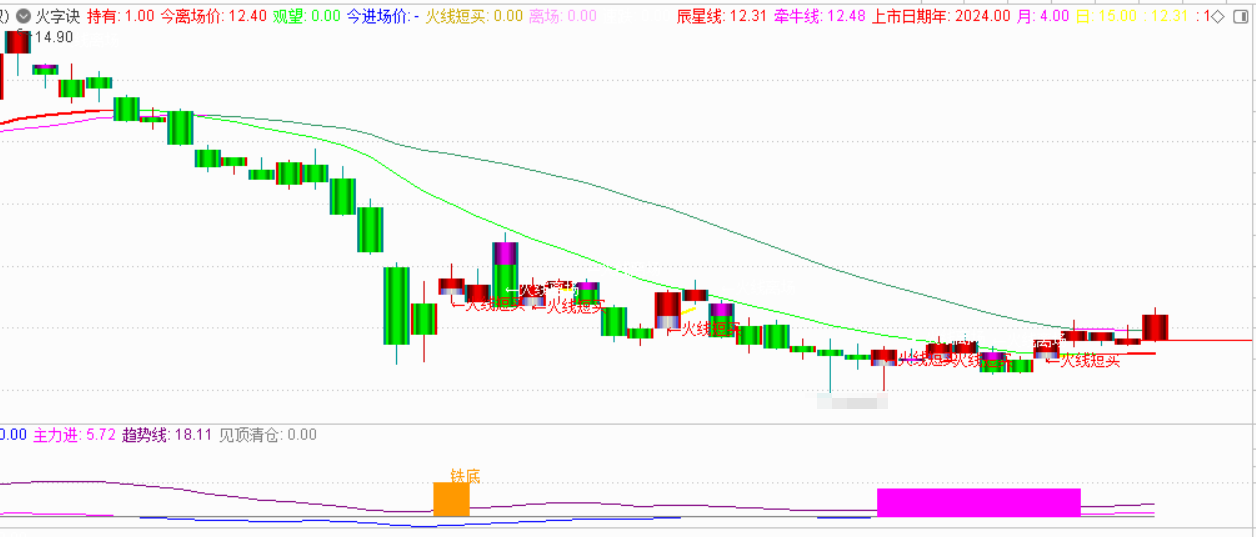The width and height of the screenshot is (1256, 537).
Task: Expand the 火字诀 indicator dropdown arrow
Action: click(22, 16)
